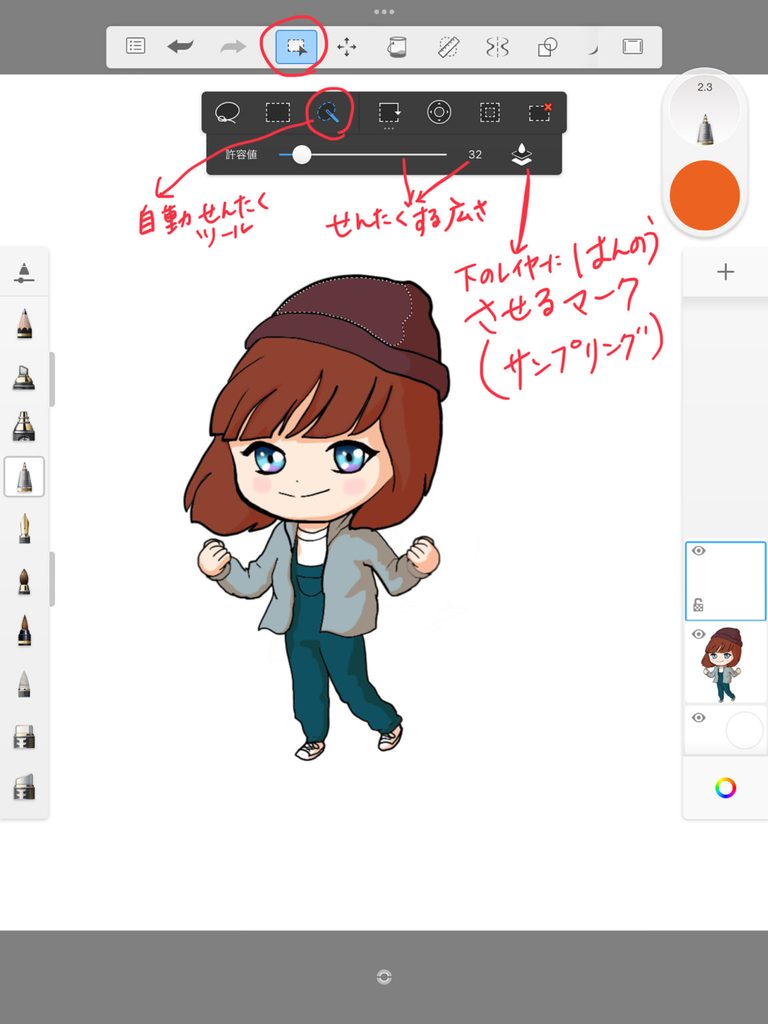
Task: Expand the brush library at top of palette
Action: (24, 272)
